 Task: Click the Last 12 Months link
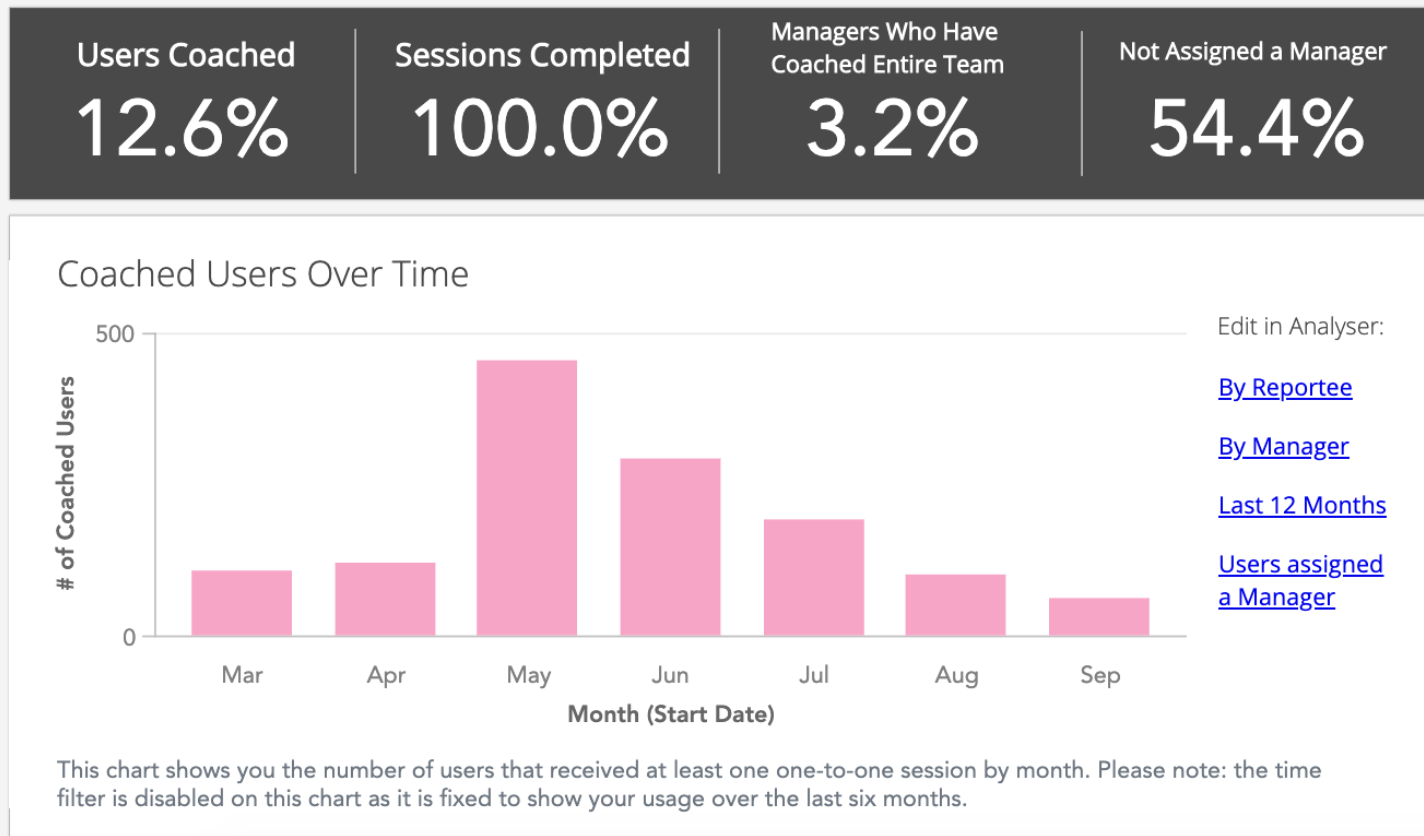pyautogui.click(x=1302, y=506)
